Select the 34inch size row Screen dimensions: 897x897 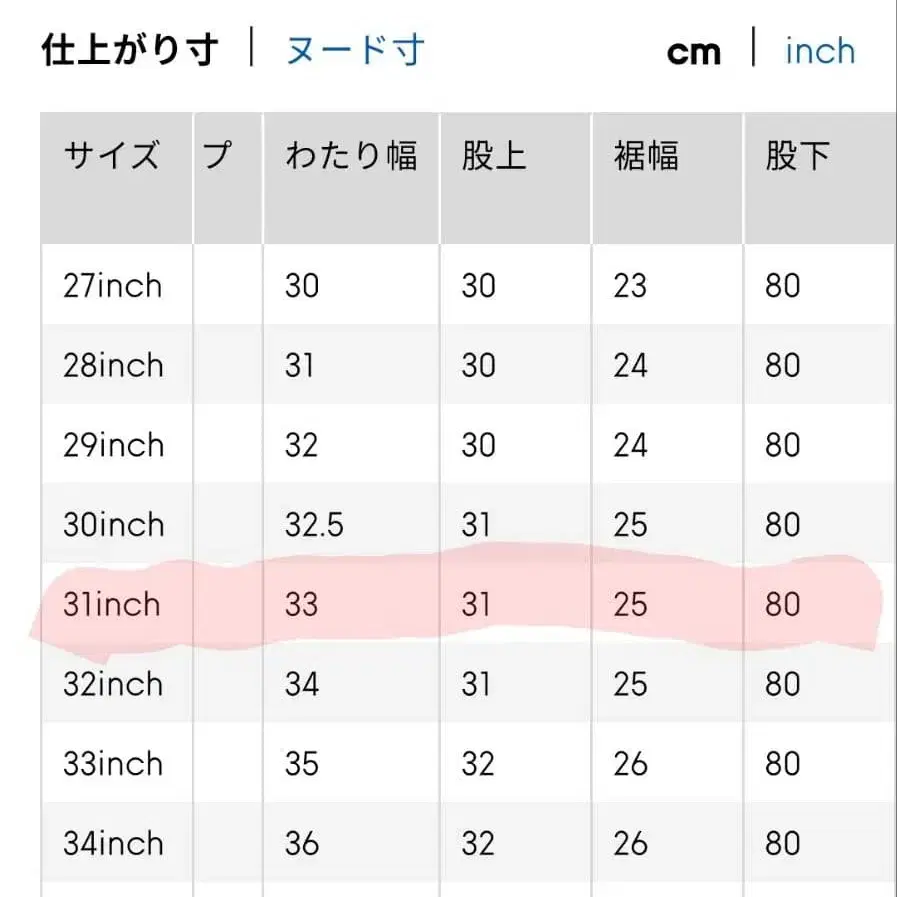point(115,844)
